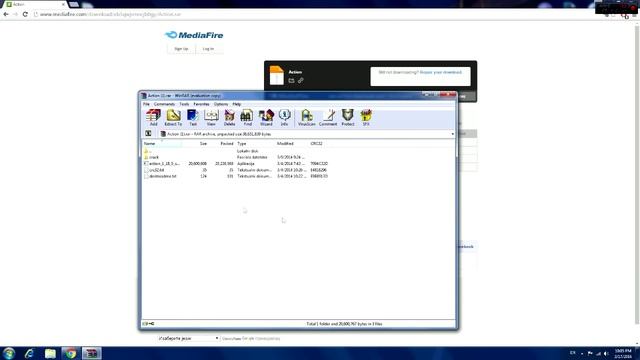Click the copy link icon under Action file
Image resolution: width=640 pixels, height=360 pixels.
(x=300, y=80)
